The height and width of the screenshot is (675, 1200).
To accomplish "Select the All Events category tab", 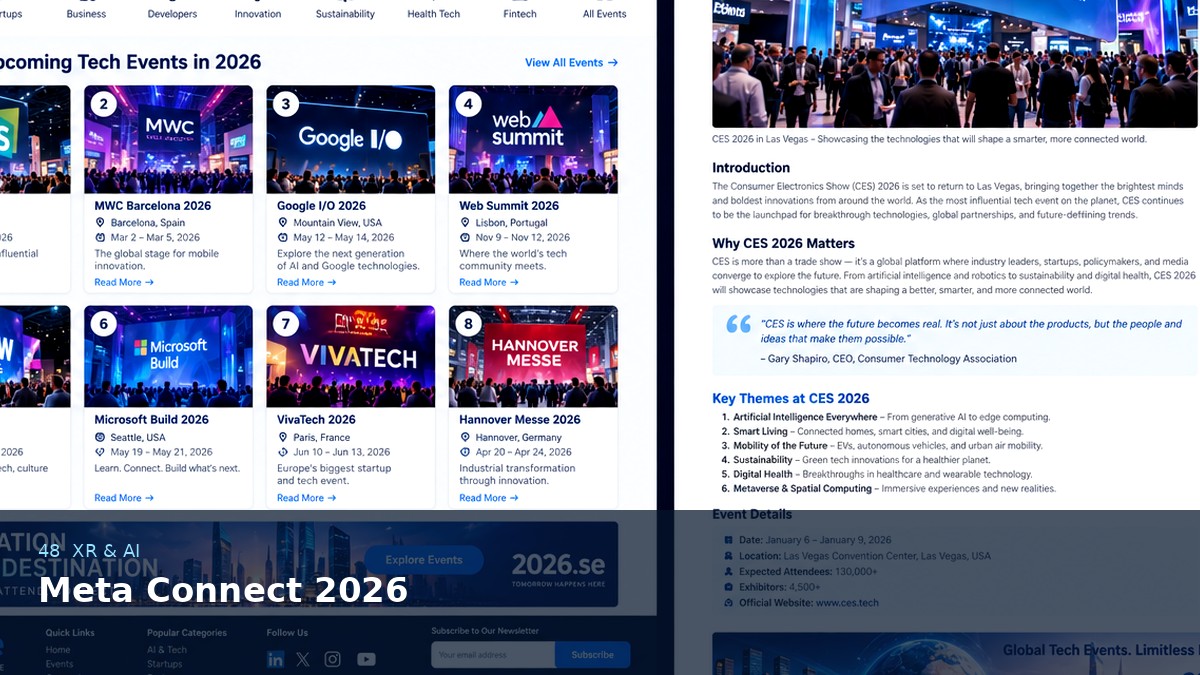I will click(604, 14).
